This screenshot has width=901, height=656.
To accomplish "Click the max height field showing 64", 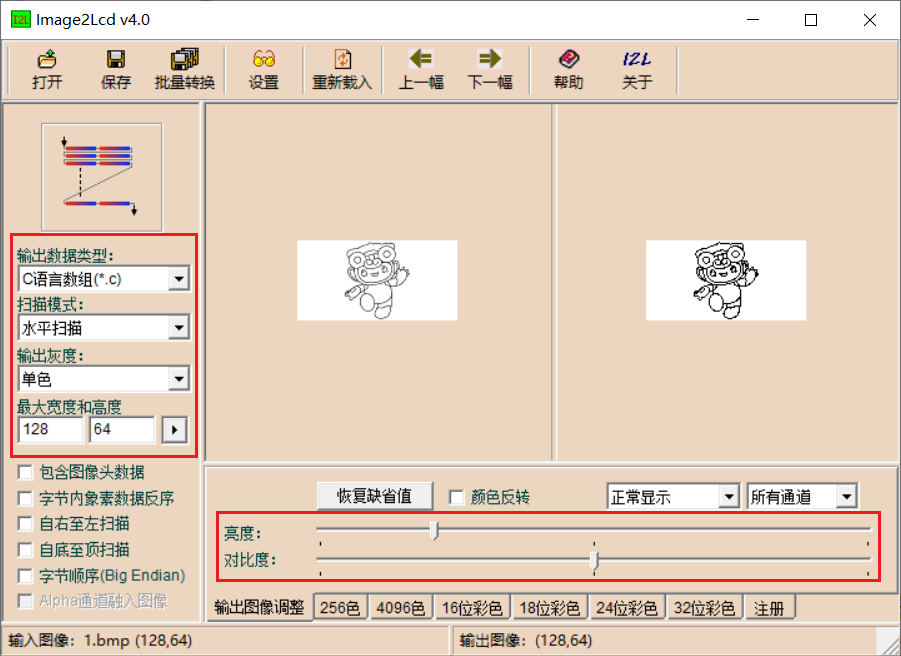I will click(x=122, y=430).
